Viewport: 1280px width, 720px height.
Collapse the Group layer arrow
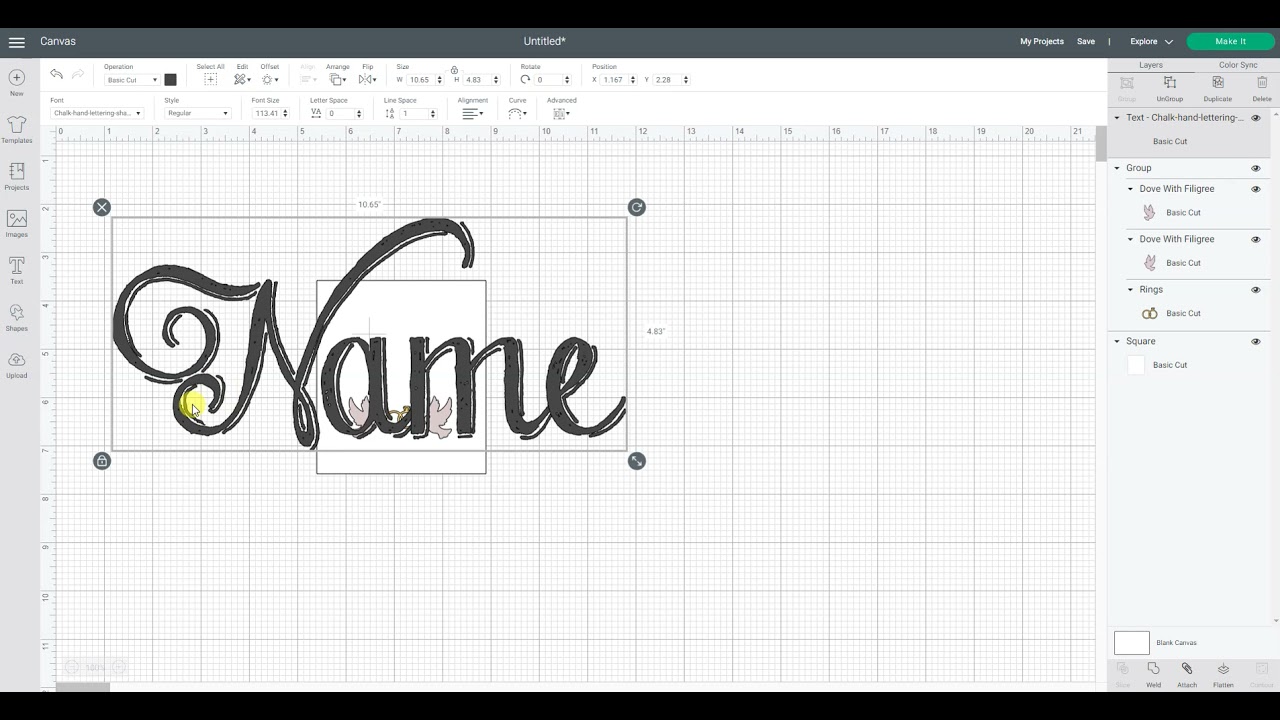1118,168
